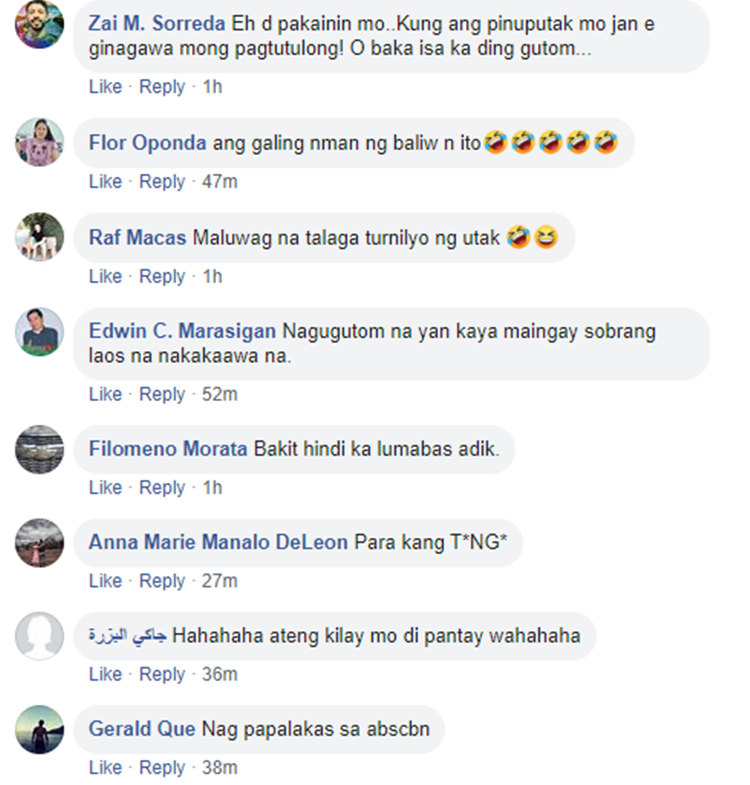Reply to Flor Oponda's comment
The height and width of the screenshot is (785, 750).
point(162,181)
